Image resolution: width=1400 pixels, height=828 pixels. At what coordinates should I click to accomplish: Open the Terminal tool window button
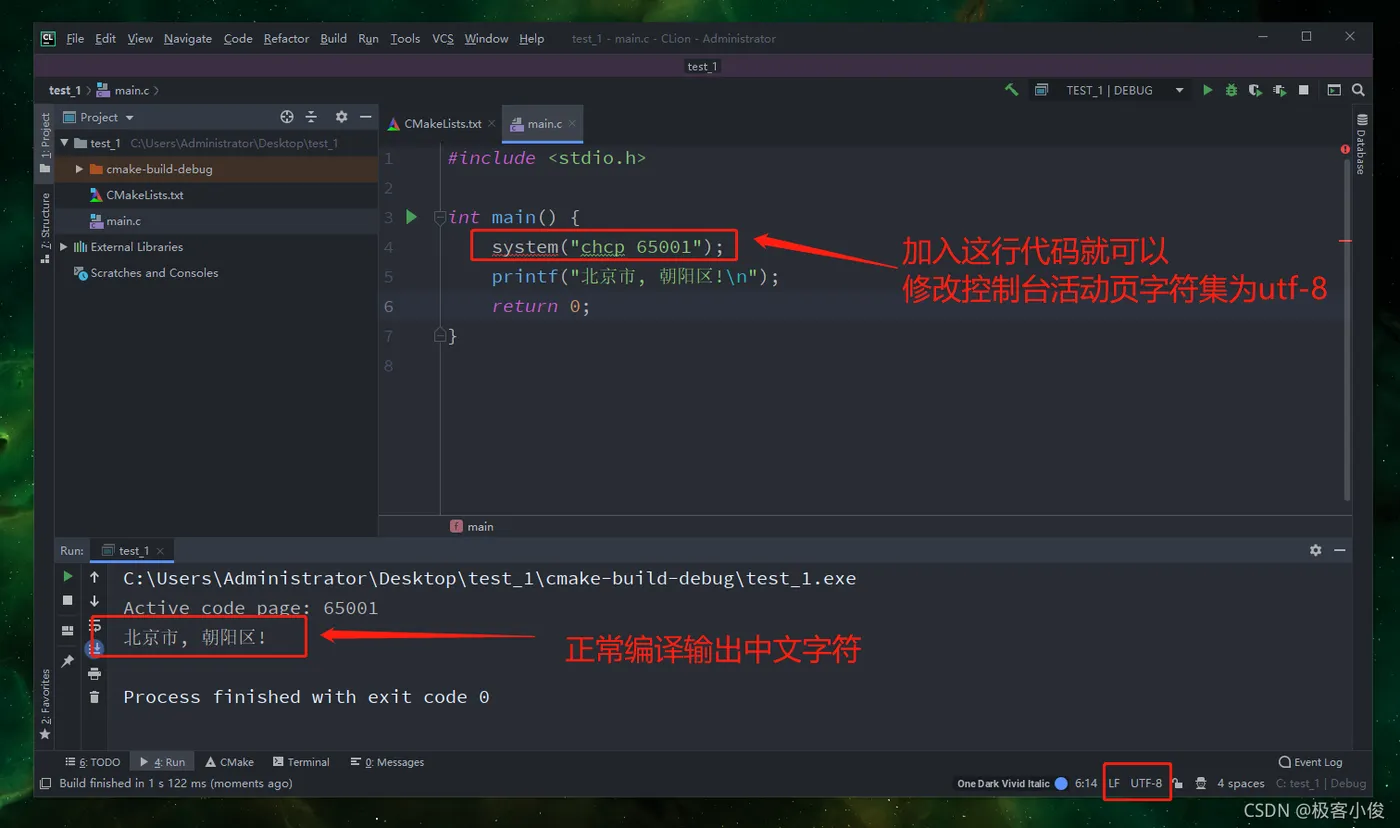point(301,762)
